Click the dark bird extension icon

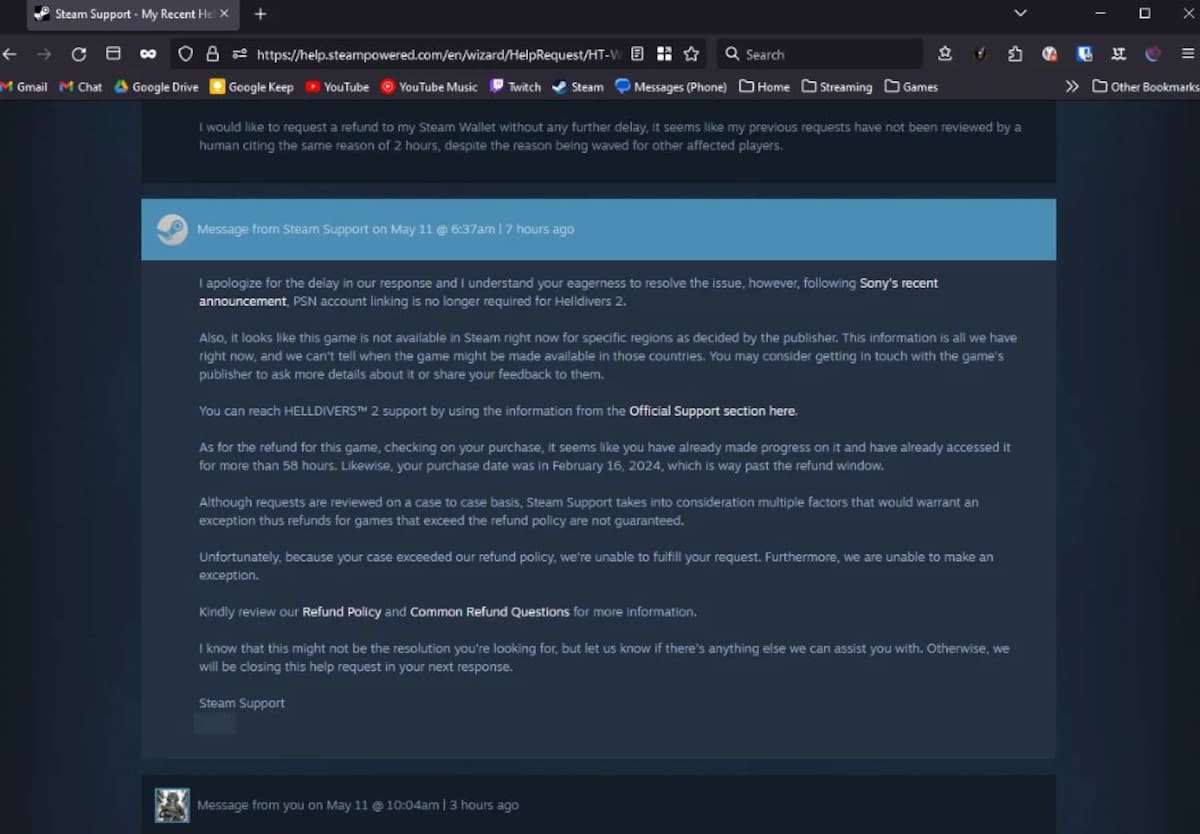pyautogui.click(x=981, y=54)
